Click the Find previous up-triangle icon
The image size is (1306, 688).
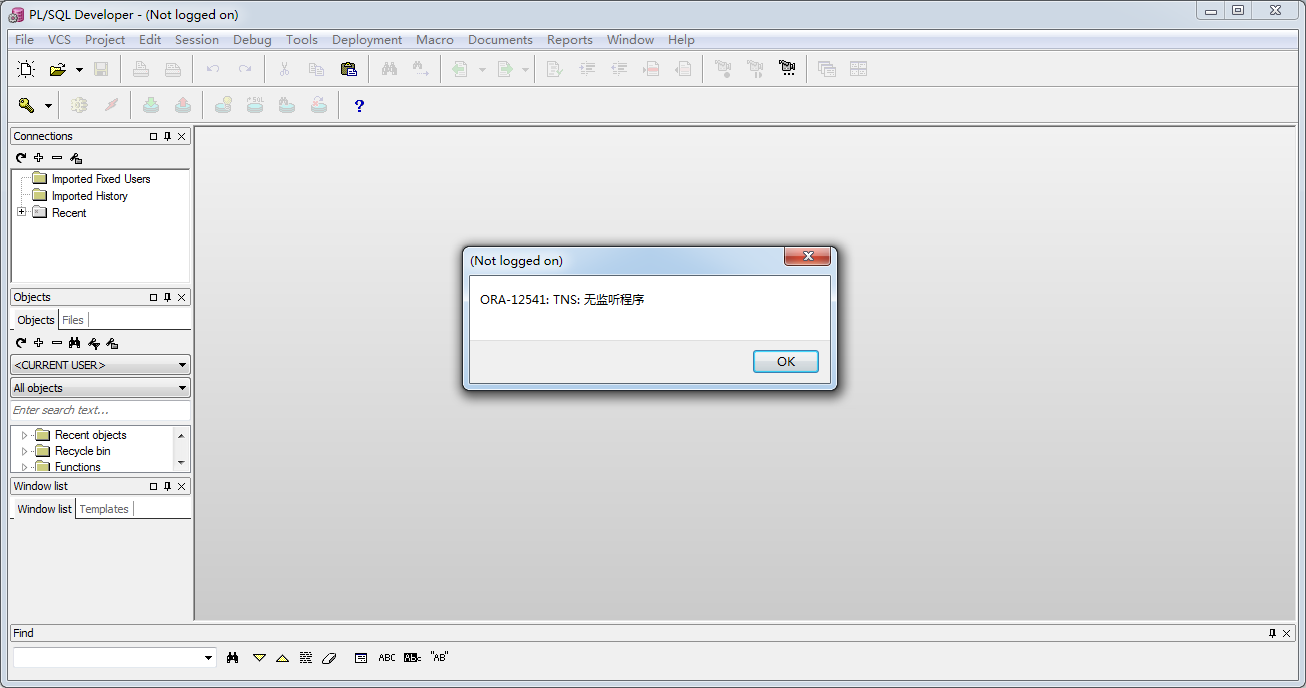click(282, 657)
